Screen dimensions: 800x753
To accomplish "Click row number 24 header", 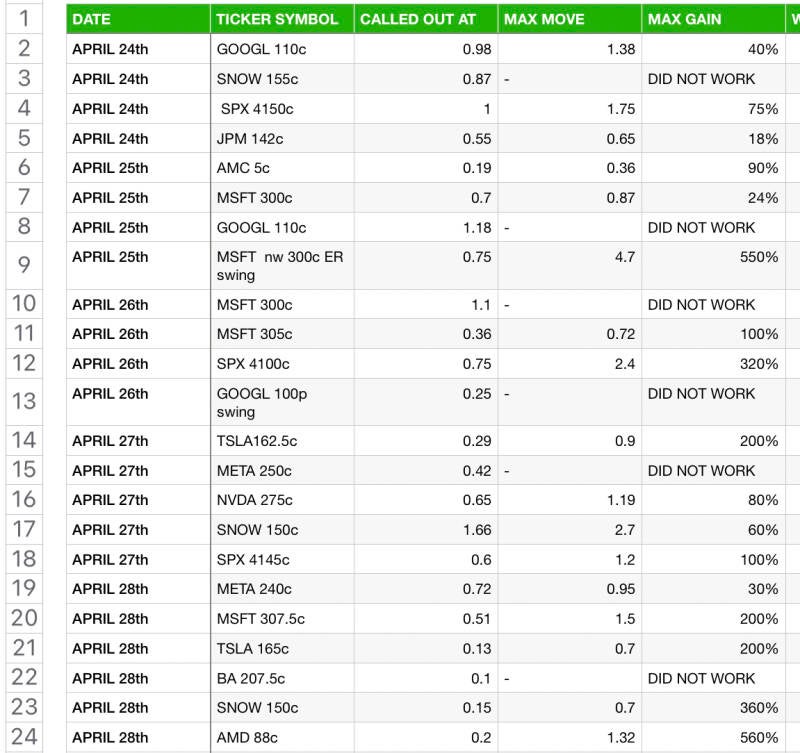I will click(24, 737).
